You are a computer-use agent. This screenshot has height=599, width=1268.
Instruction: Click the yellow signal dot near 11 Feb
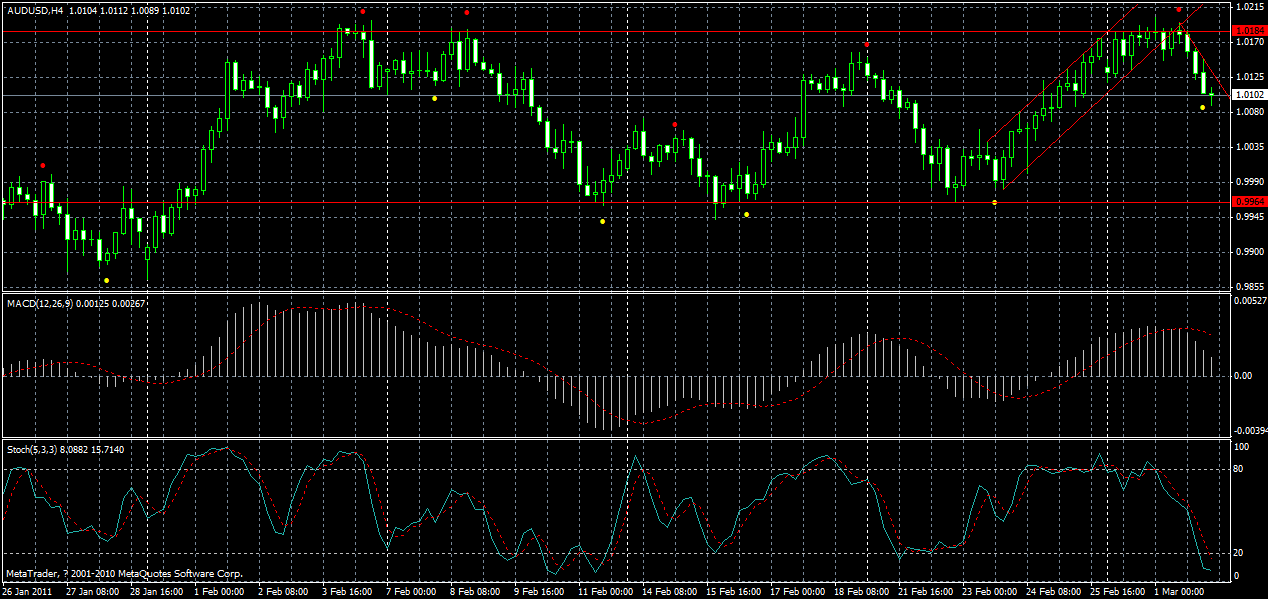point(602,220)
